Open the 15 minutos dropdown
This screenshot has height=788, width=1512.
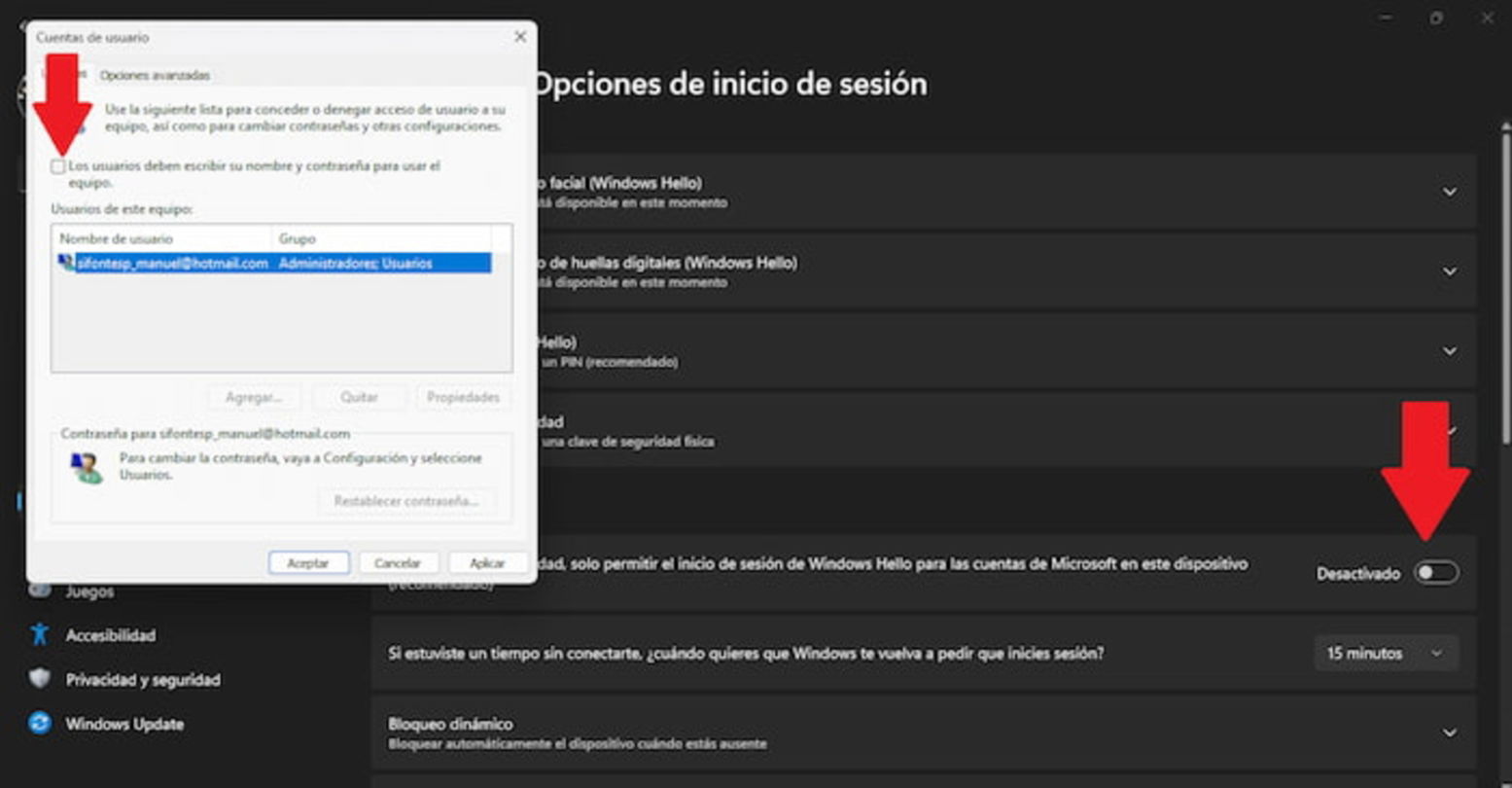pyautogui.click(x=1387, y=653)
